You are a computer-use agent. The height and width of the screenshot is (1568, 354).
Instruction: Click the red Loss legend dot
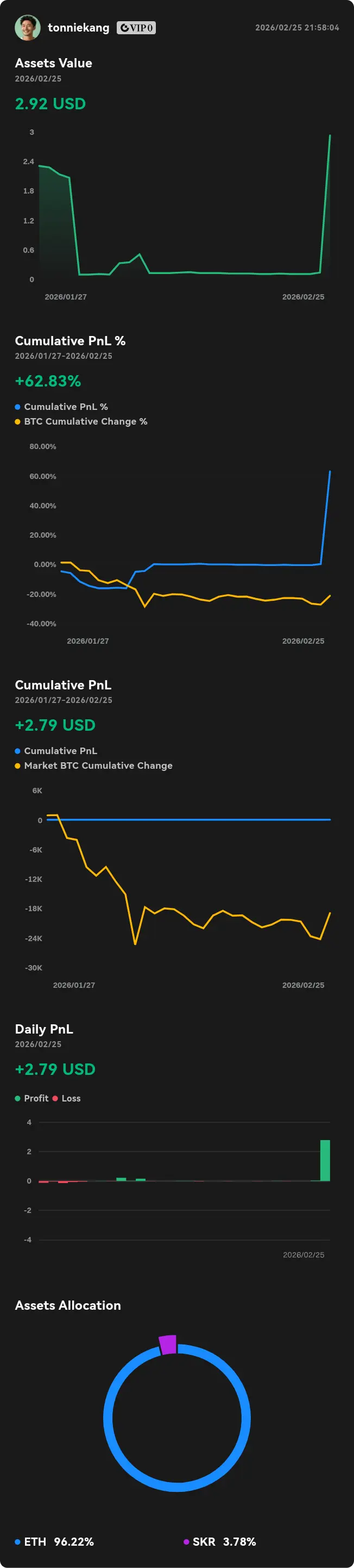click(x=55, y=1098)
